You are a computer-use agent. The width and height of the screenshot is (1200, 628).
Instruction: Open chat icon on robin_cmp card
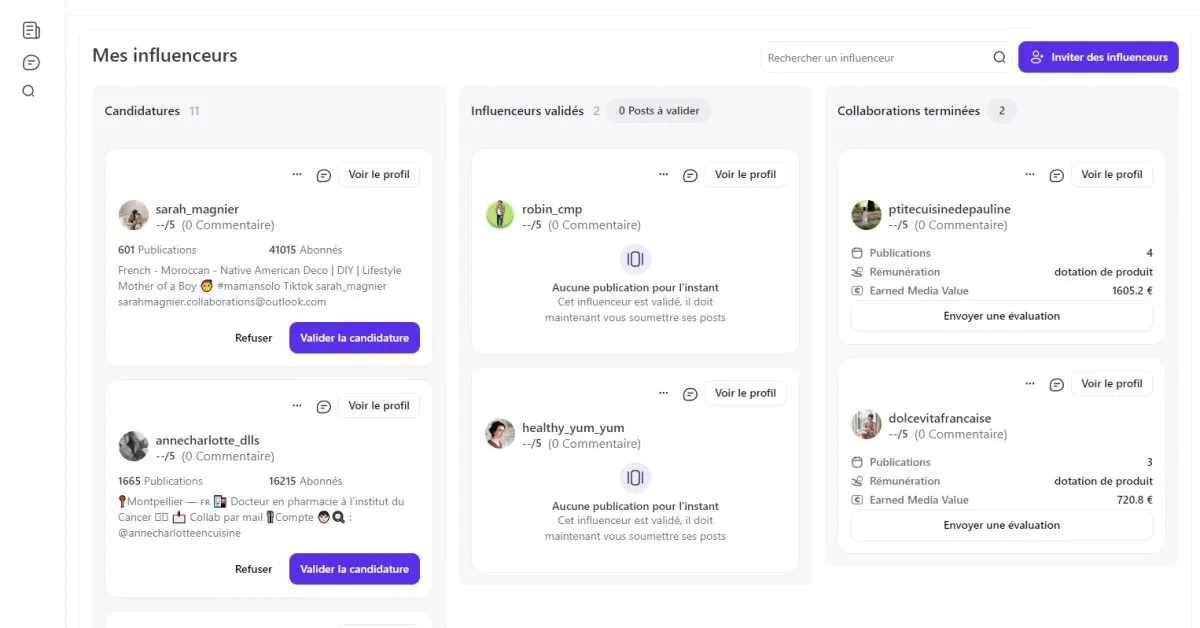(690, 175)
